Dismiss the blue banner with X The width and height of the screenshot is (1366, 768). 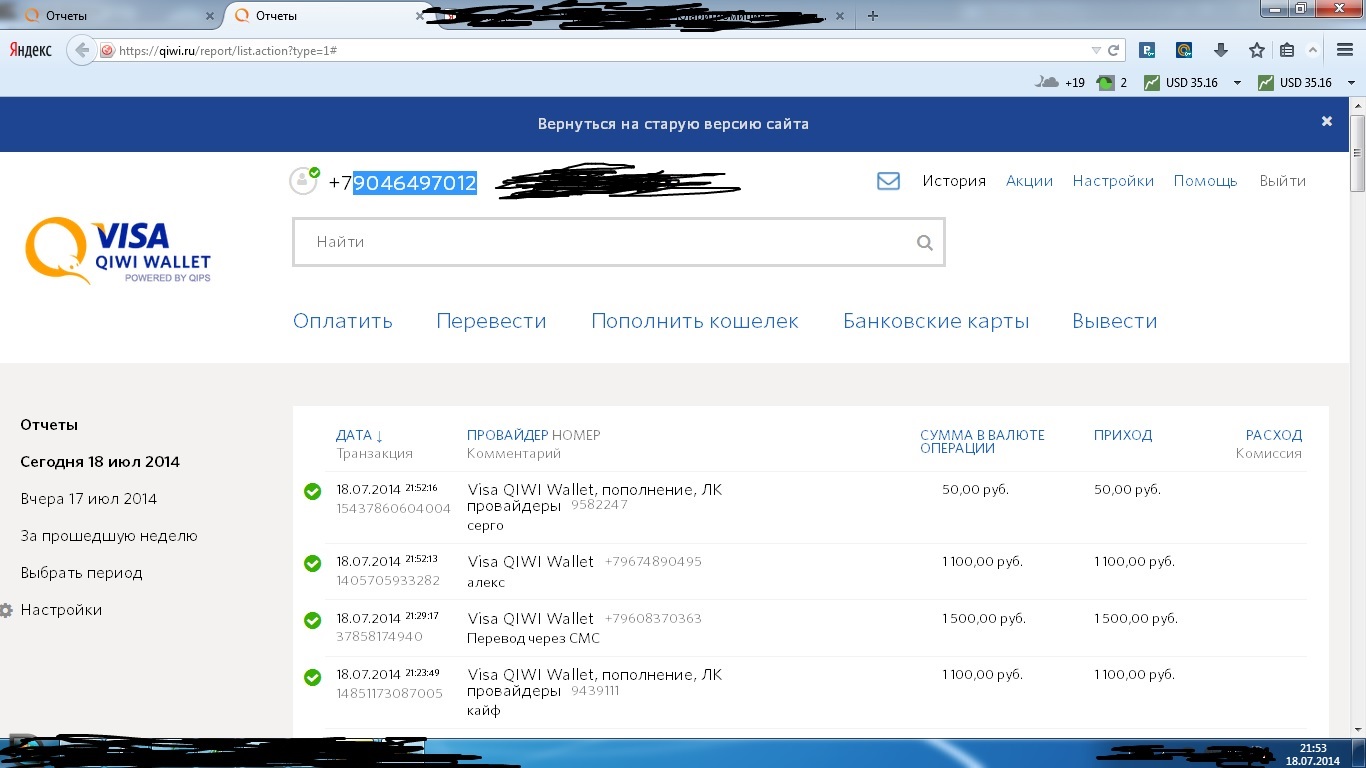[1327, 121]
